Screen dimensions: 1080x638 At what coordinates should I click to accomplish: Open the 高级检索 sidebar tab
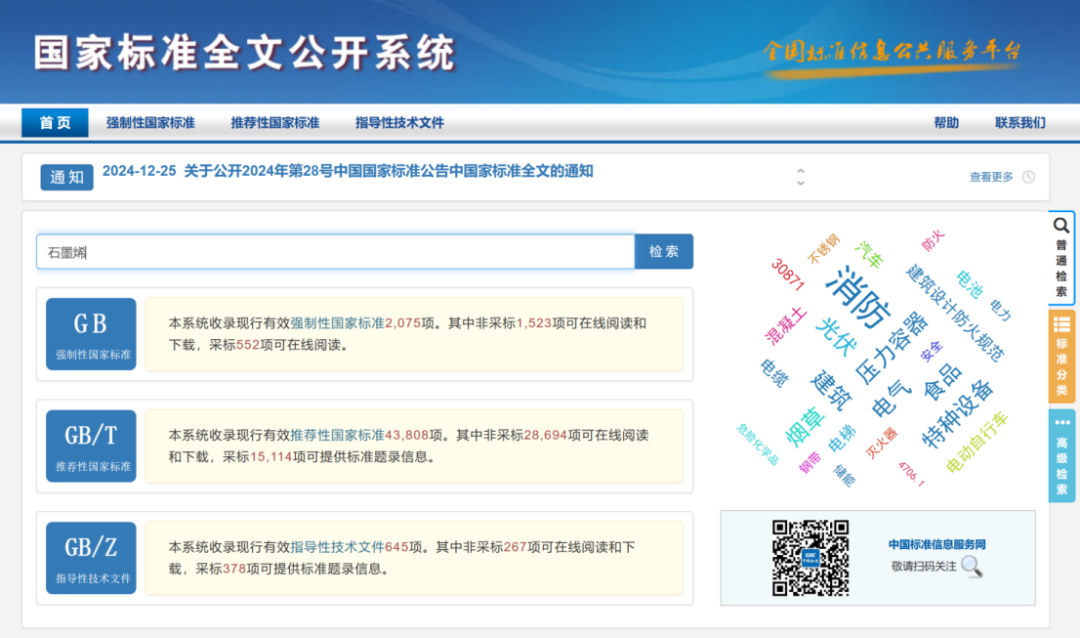1061,455
